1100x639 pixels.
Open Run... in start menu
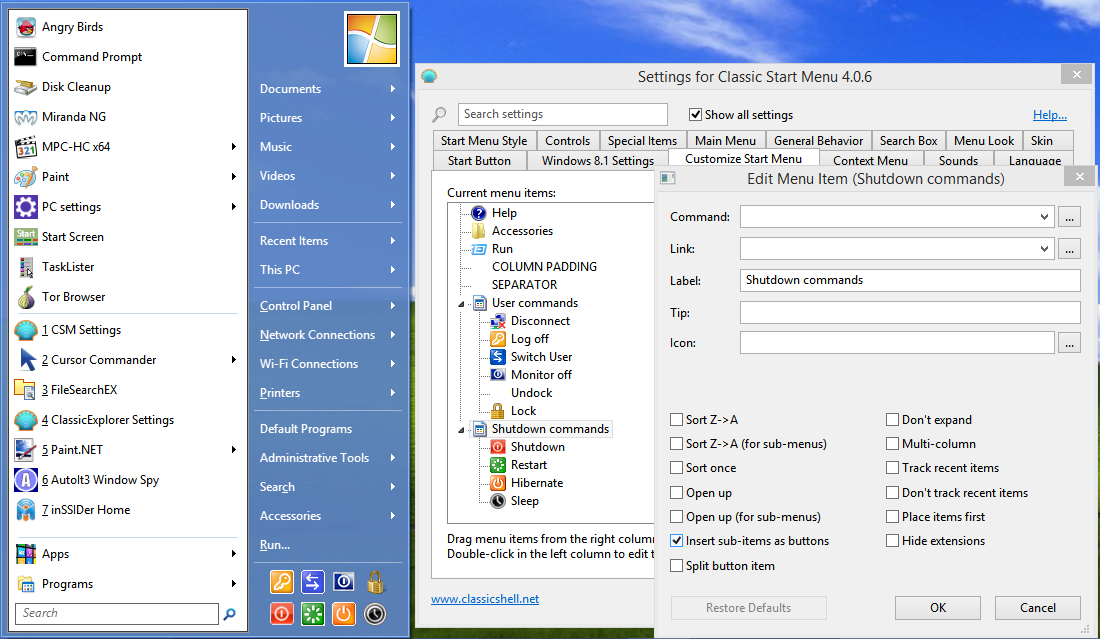275,545
